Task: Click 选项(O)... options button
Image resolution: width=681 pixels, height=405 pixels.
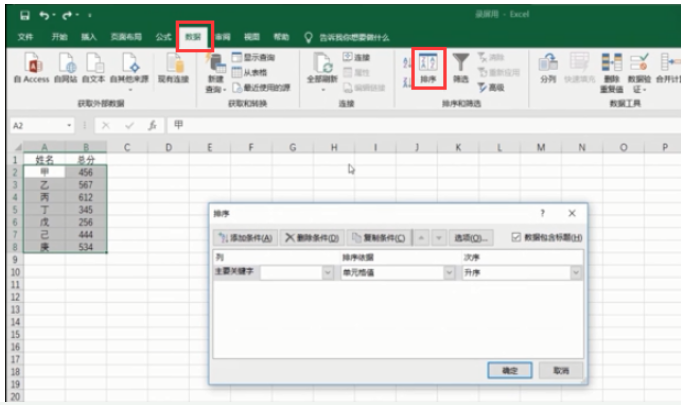Action: (471, 238)
